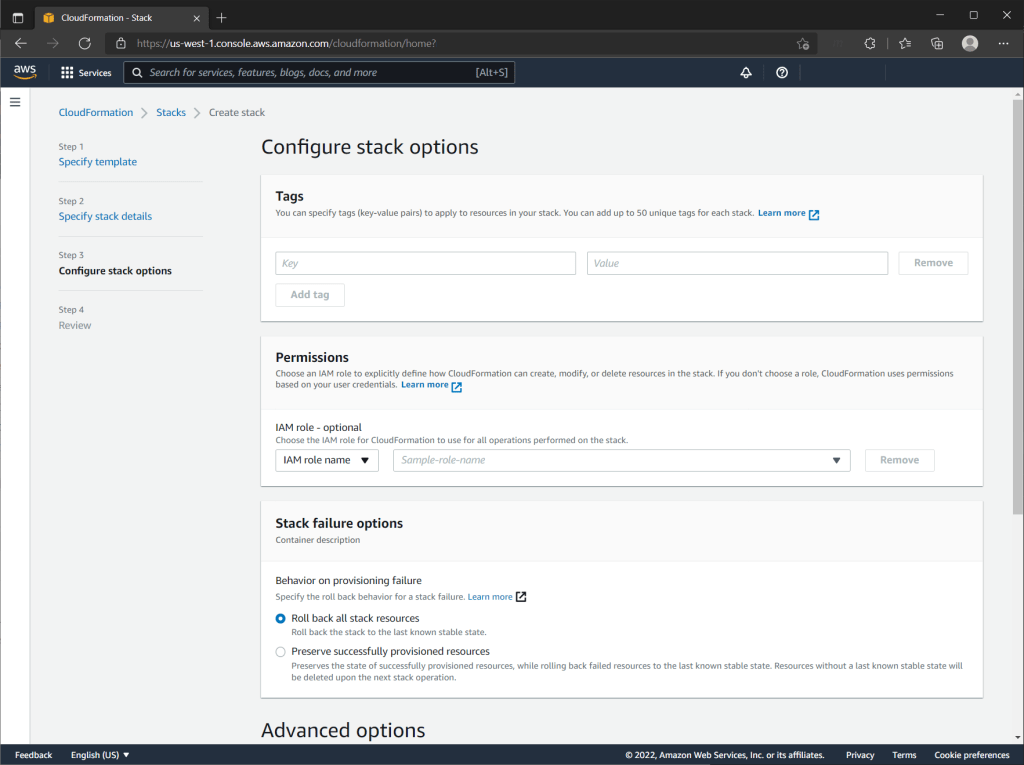Open Learn more link in Tags section
Screen dimensions: 1024x765
pos(787,213)
